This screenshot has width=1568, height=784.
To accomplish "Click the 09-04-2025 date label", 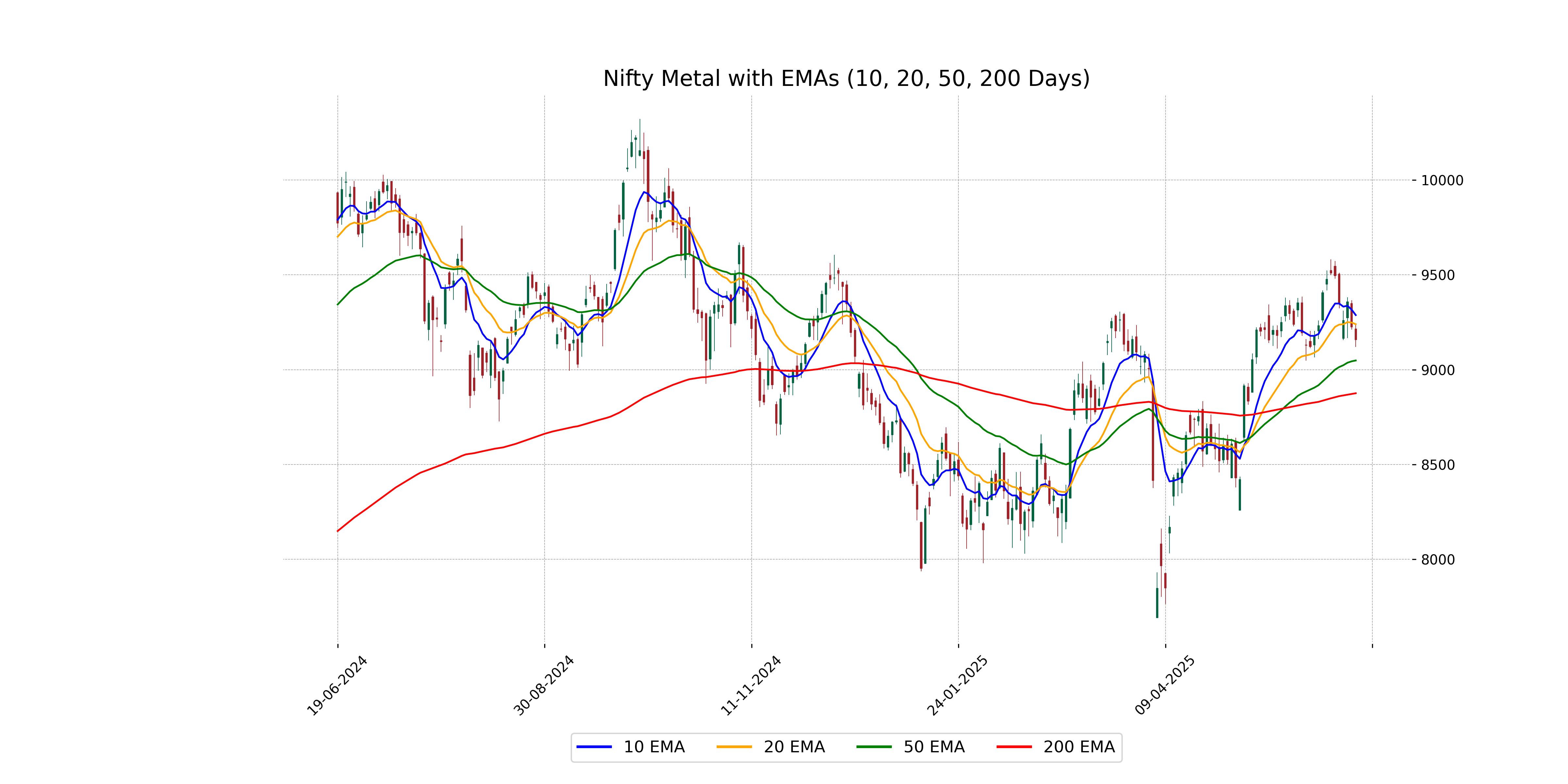I will 1165,685.
